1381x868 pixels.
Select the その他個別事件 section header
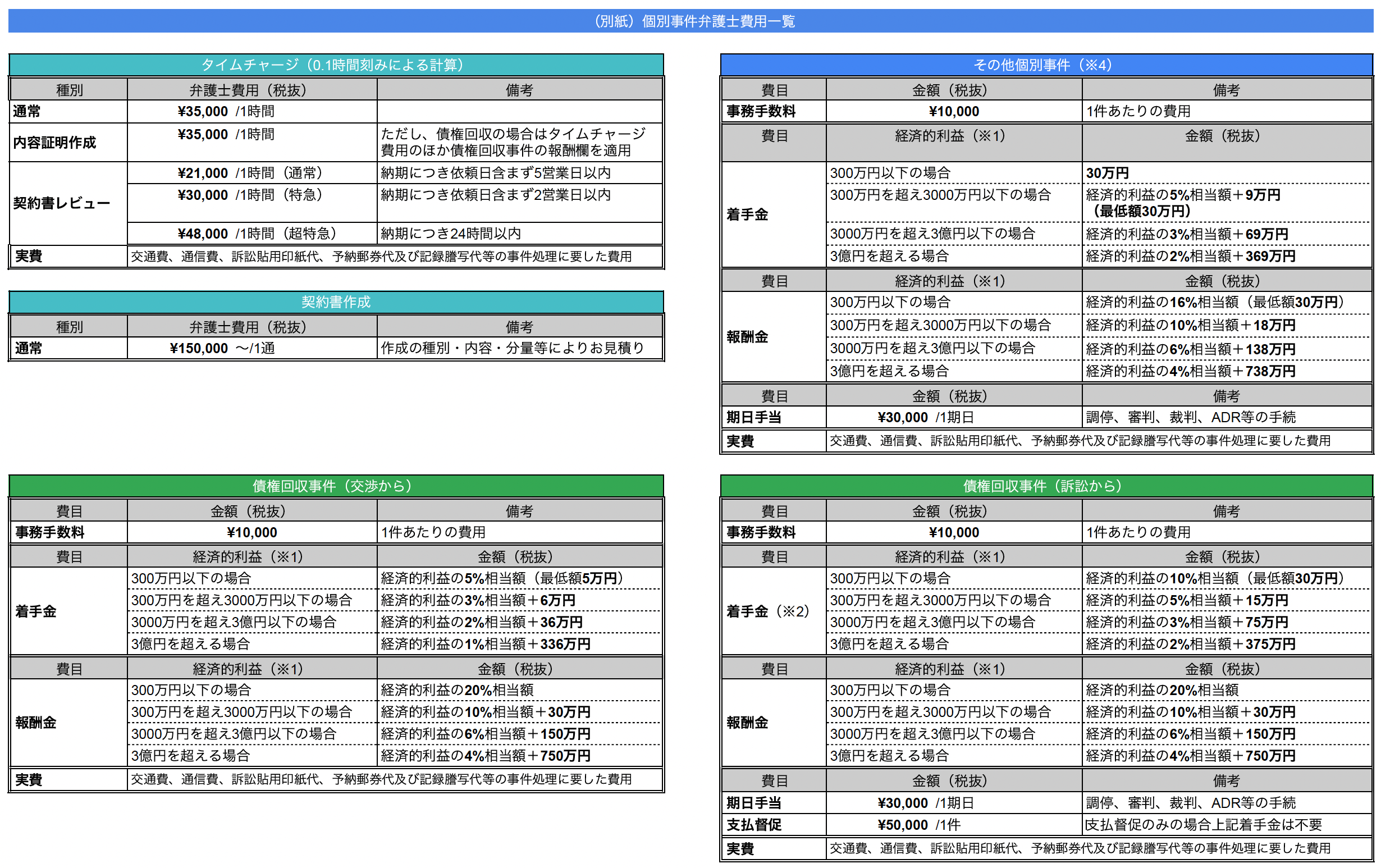[x=1046, y=65]
